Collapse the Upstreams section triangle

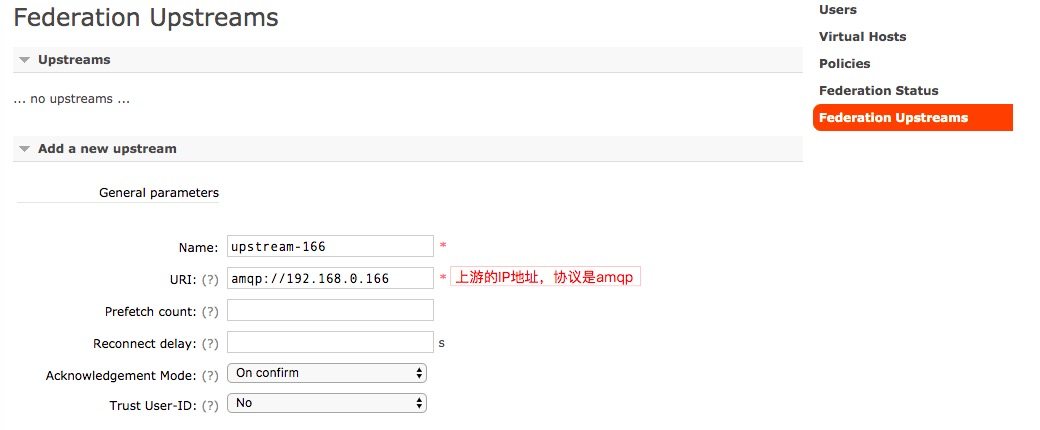pyautogui.click(x=25, y=60)
